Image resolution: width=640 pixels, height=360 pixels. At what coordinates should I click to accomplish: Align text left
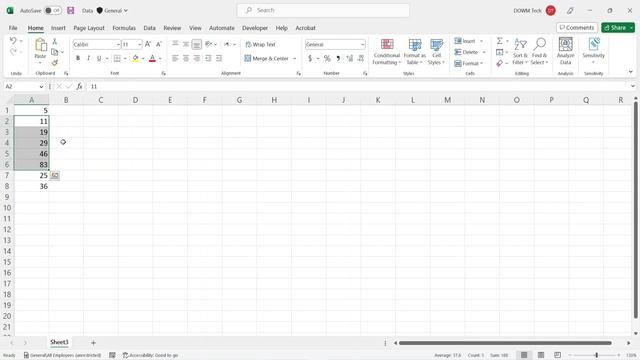[x=175, y=58]
